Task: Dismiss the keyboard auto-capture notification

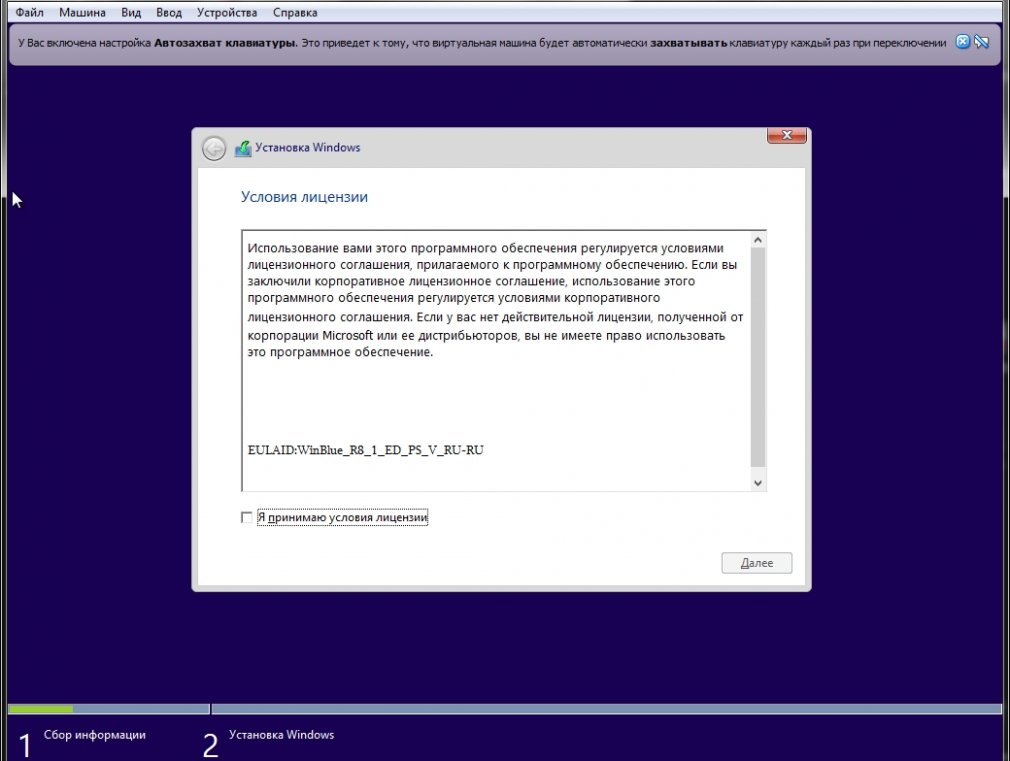Action: (x=962, y=42)
